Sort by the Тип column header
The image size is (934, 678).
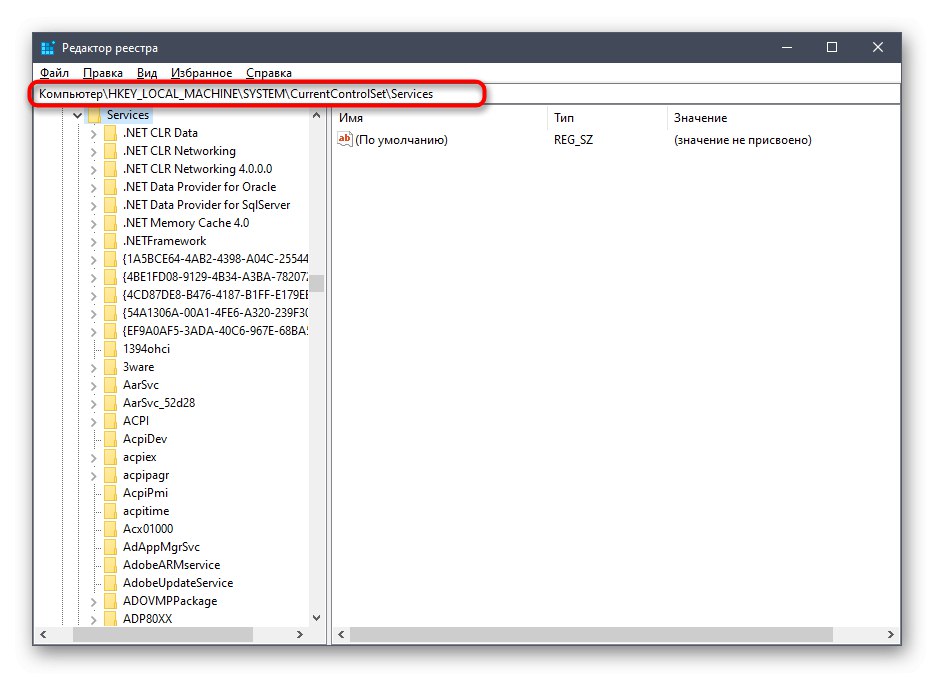tap(607, 118)
